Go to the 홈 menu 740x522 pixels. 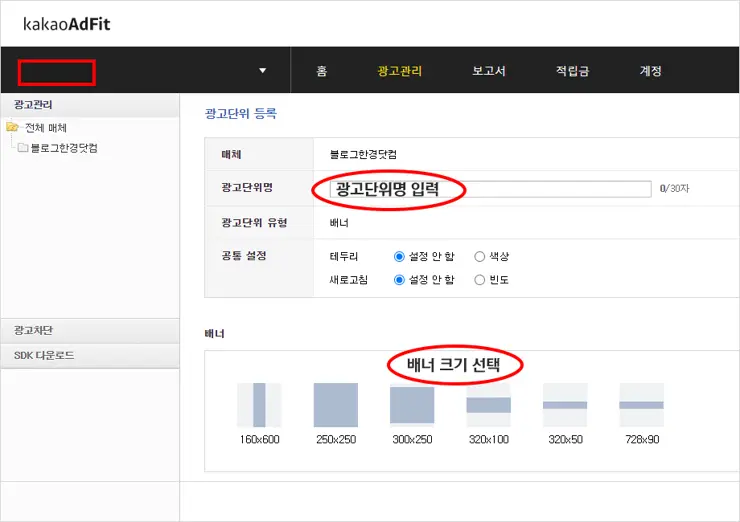pos(321,71)
